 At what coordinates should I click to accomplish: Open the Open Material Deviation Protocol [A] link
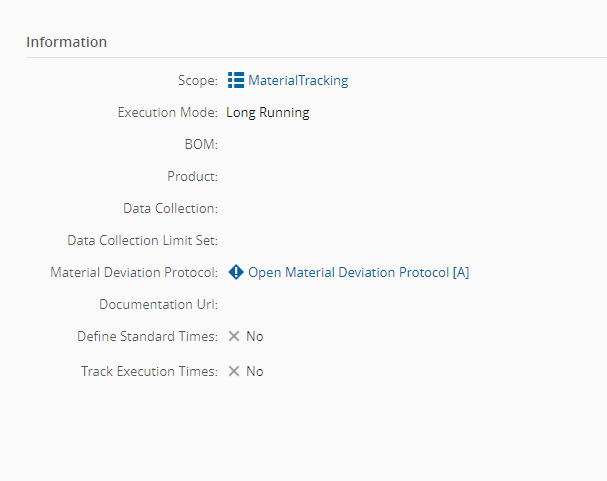click(358, 272)
